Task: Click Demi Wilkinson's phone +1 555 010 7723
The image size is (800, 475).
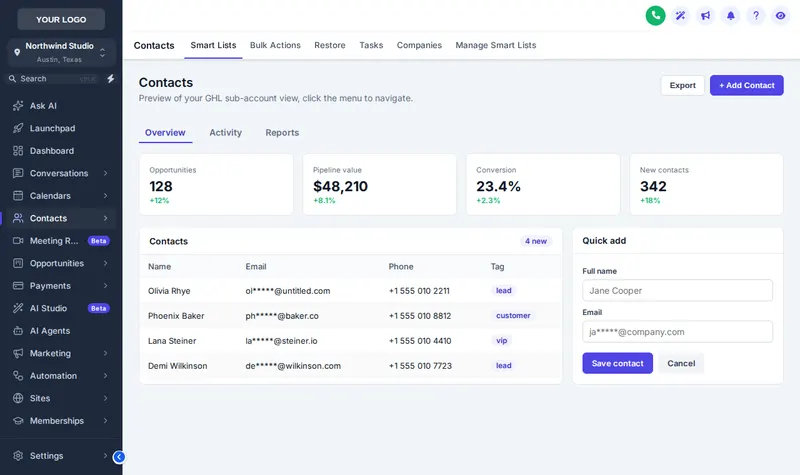Action: [420, 366]
